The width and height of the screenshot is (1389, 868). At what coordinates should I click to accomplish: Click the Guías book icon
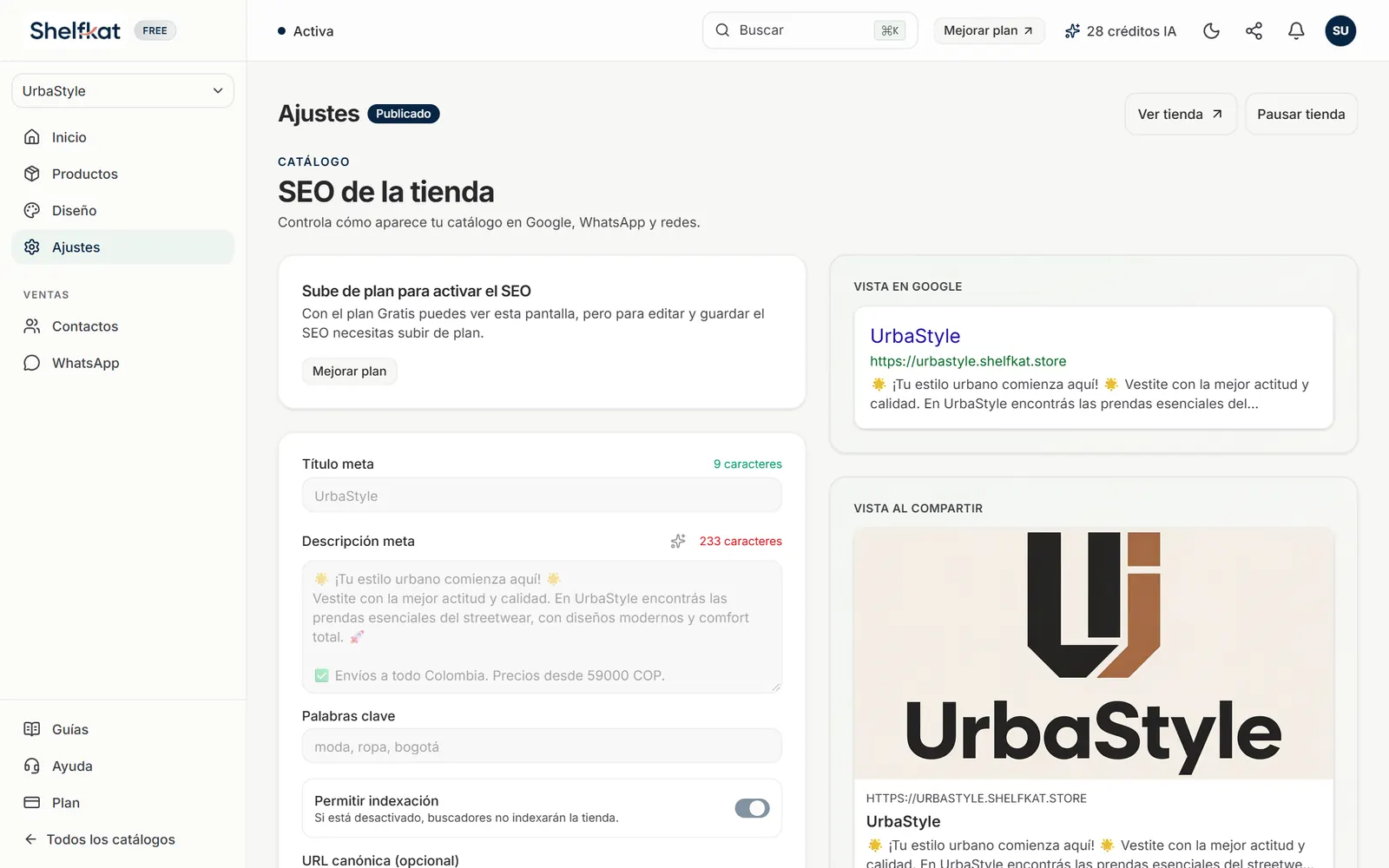point(32,729)
